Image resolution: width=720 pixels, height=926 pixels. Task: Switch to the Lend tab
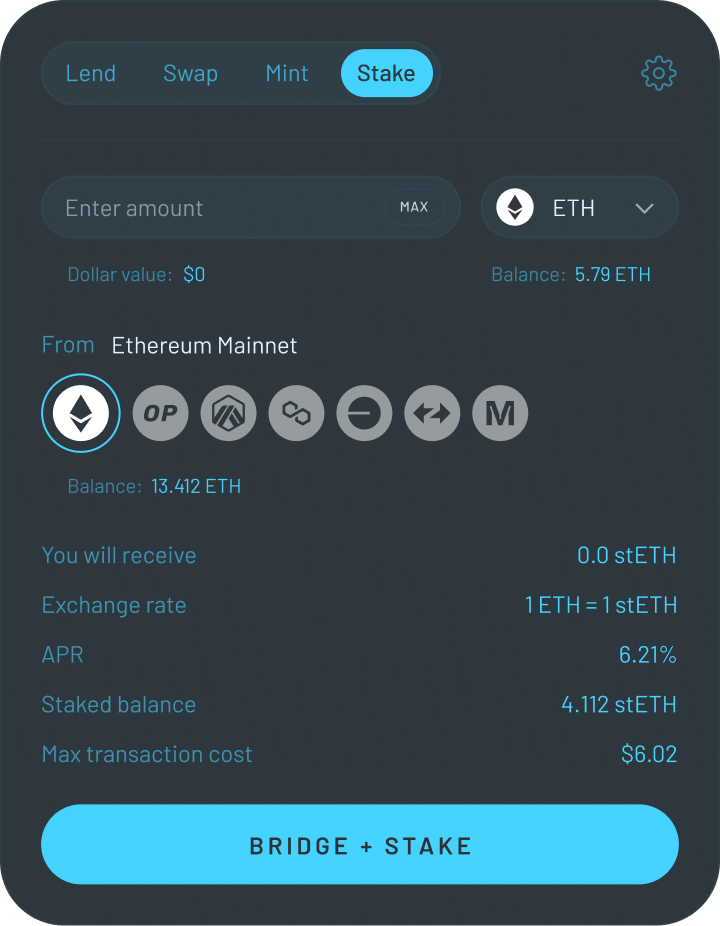coord(91,73)
